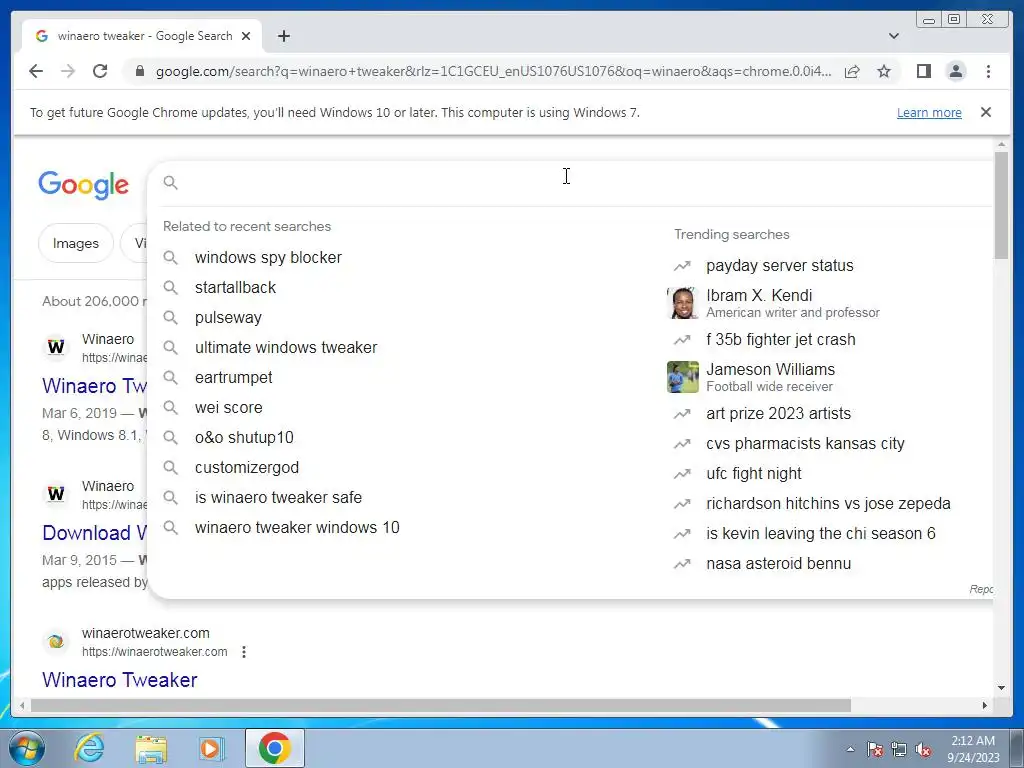Select suggestion windows spy blocker

[x=268, y=257]
